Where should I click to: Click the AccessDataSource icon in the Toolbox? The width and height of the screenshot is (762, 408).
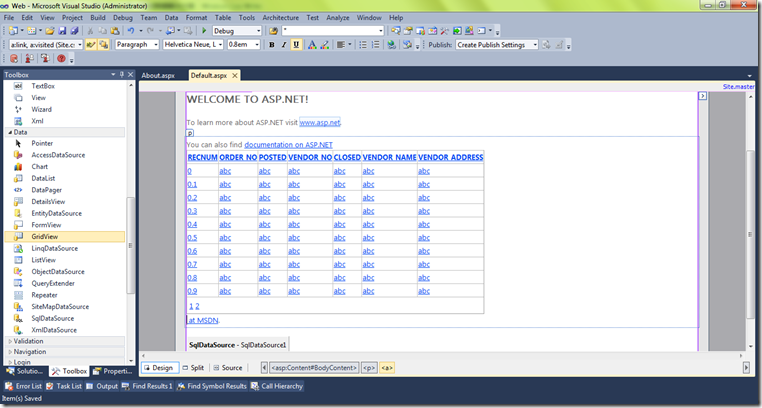coord(18,155)
